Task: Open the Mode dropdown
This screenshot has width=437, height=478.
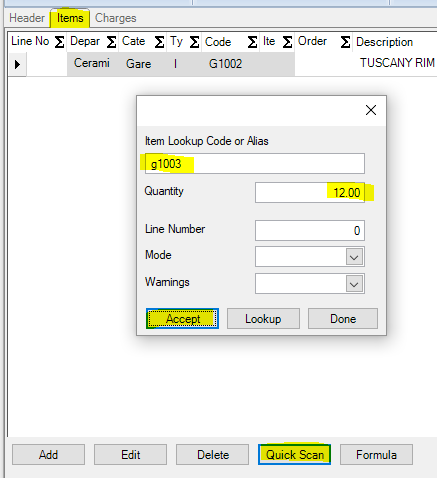Action: 354,257
